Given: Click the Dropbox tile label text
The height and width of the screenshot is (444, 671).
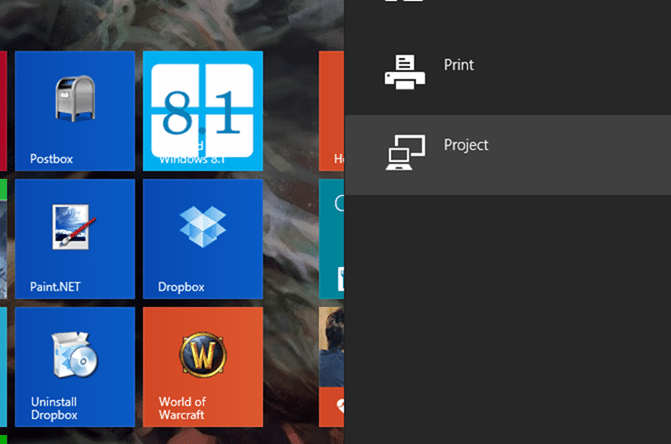Looking at the screenshot, I should click(181, 287).
